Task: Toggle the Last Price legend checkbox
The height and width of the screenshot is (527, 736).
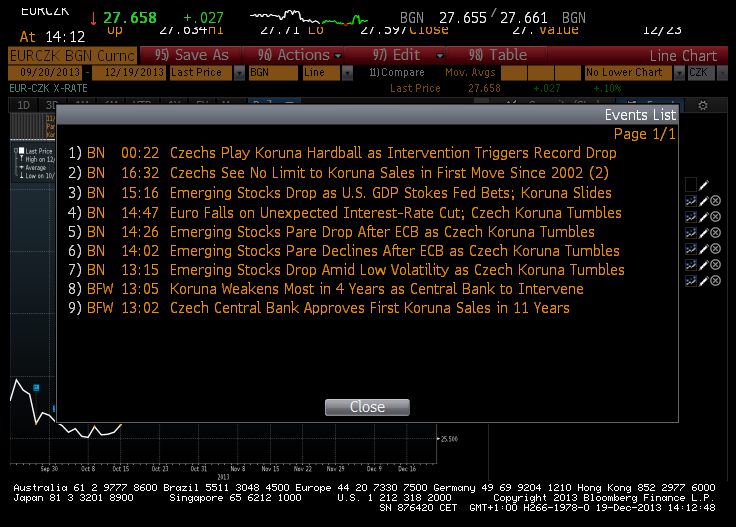Action: [x=22, y=151]
